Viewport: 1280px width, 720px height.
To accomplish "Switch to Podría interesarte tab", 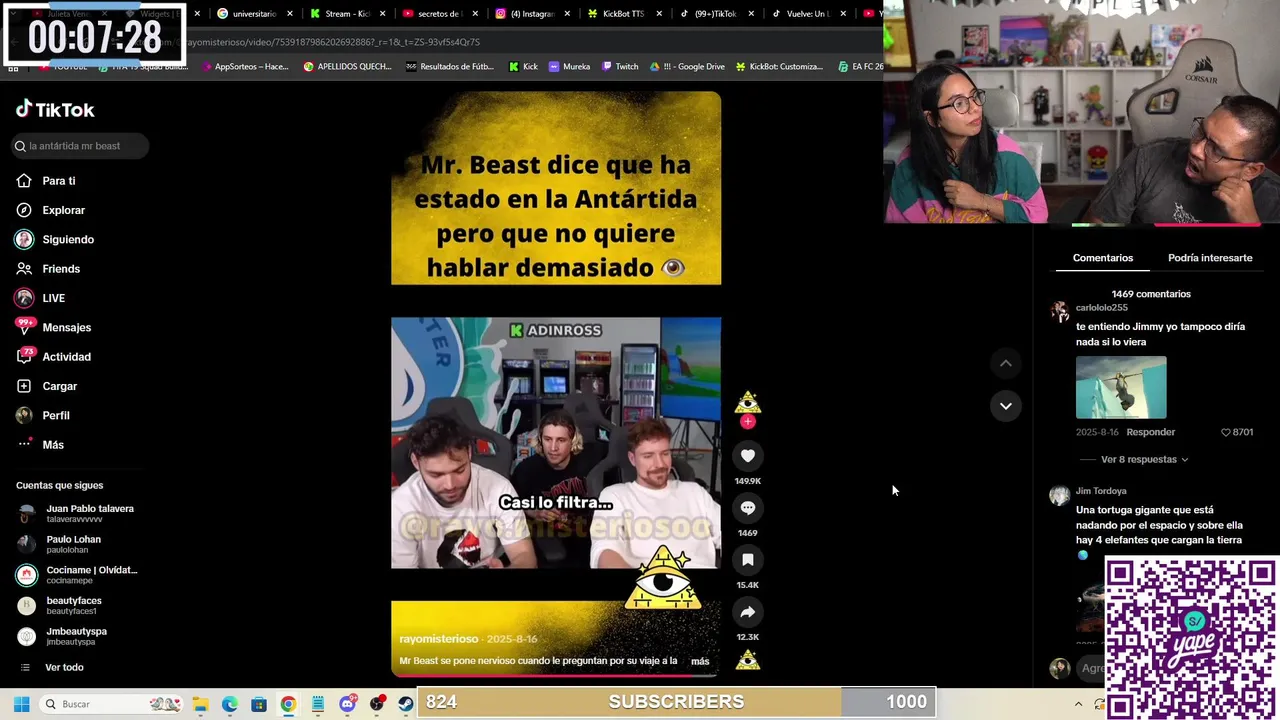I will pyautogui.click(x=1210, y=258).
